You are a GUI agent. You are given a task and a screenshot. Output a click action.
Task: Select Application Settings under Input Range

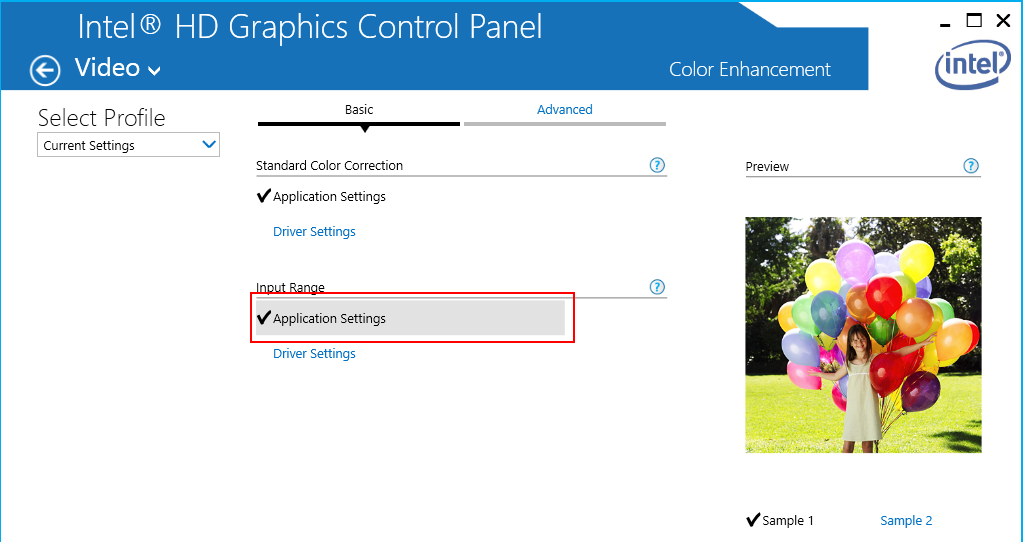click(x=329, y=319)
